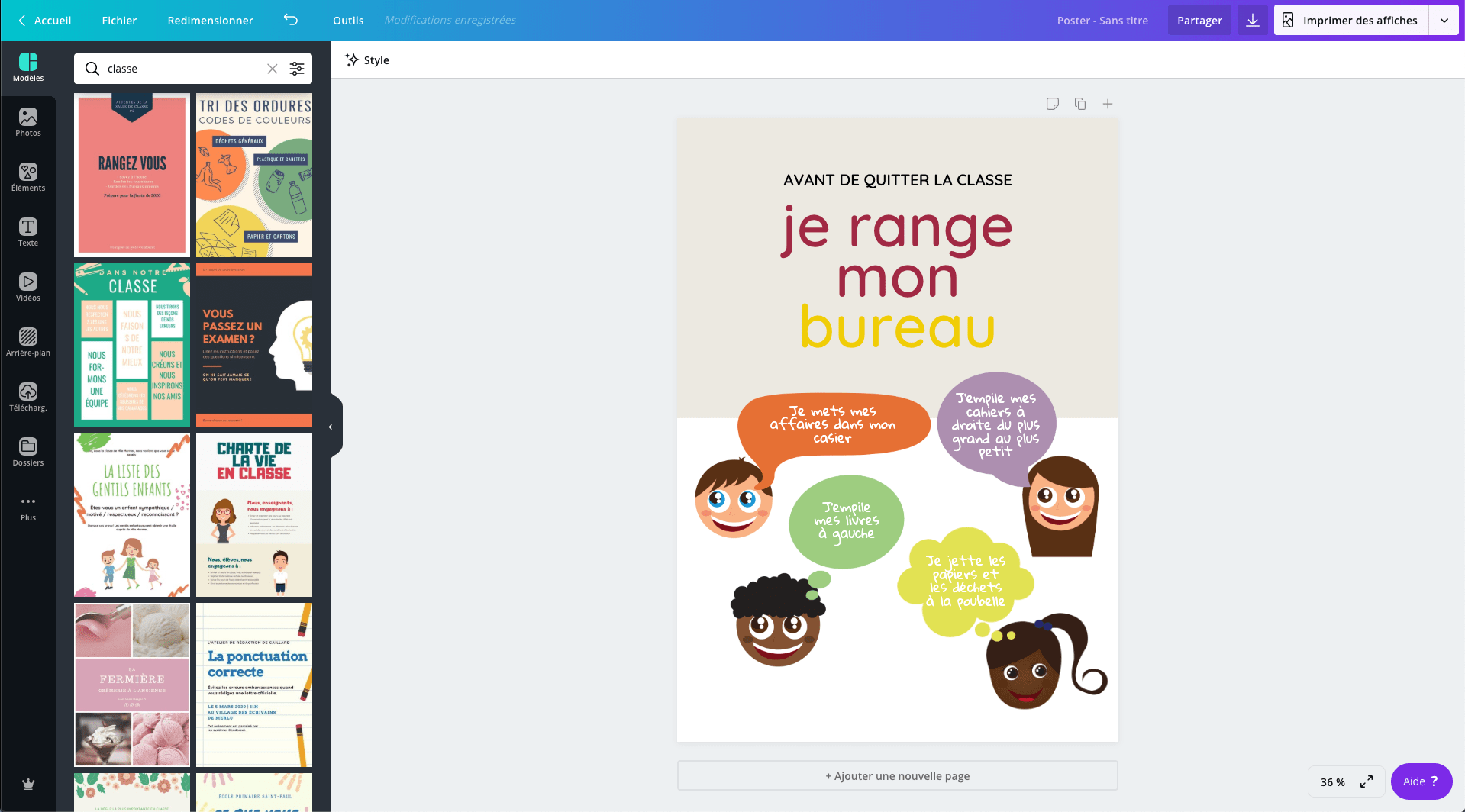Click the search magnifier icon

tap(92, 69)
